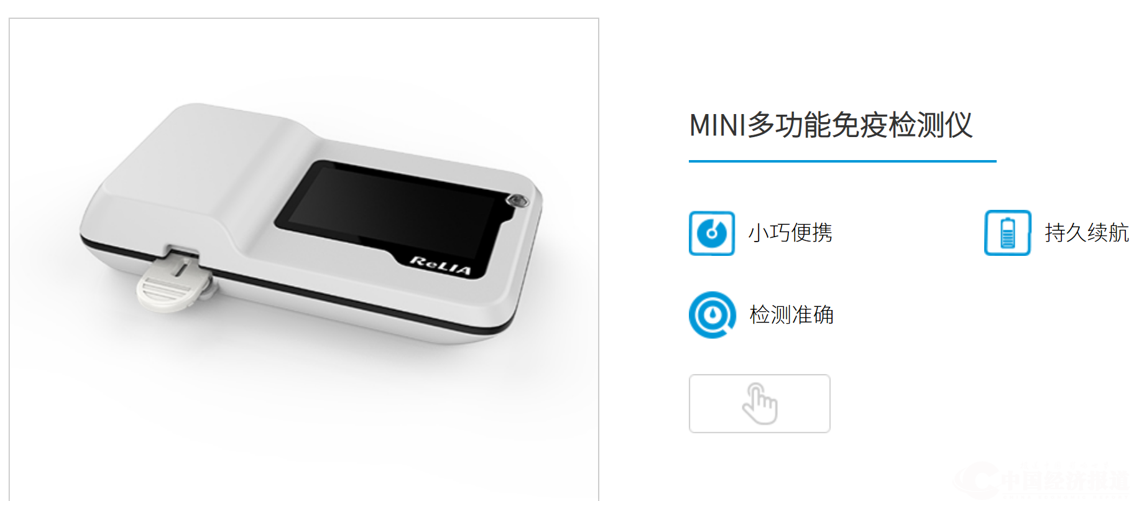Screen dimensions: 1147x510
Task: Click the 小巧便携 portable feature icon
Action: tap(712, 233)
